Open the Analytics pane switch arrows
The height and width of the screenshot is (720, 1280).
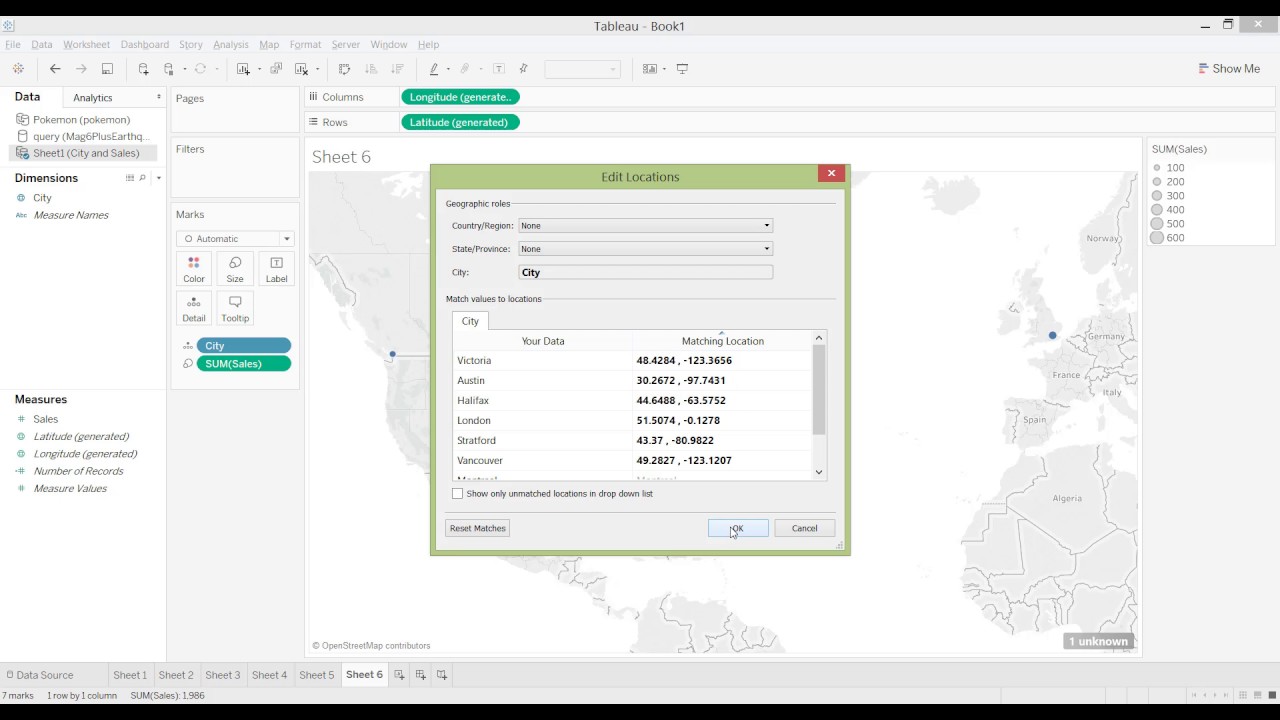click(x=159, y=97)
